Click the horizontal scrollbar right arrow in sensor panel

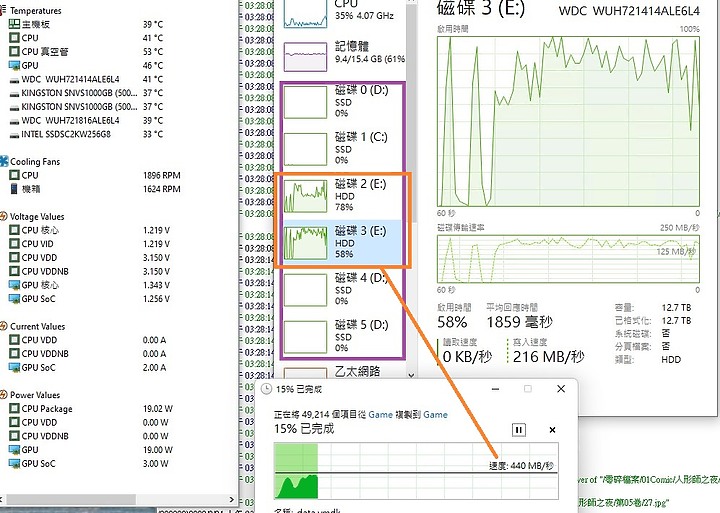[x=231, y=499]
